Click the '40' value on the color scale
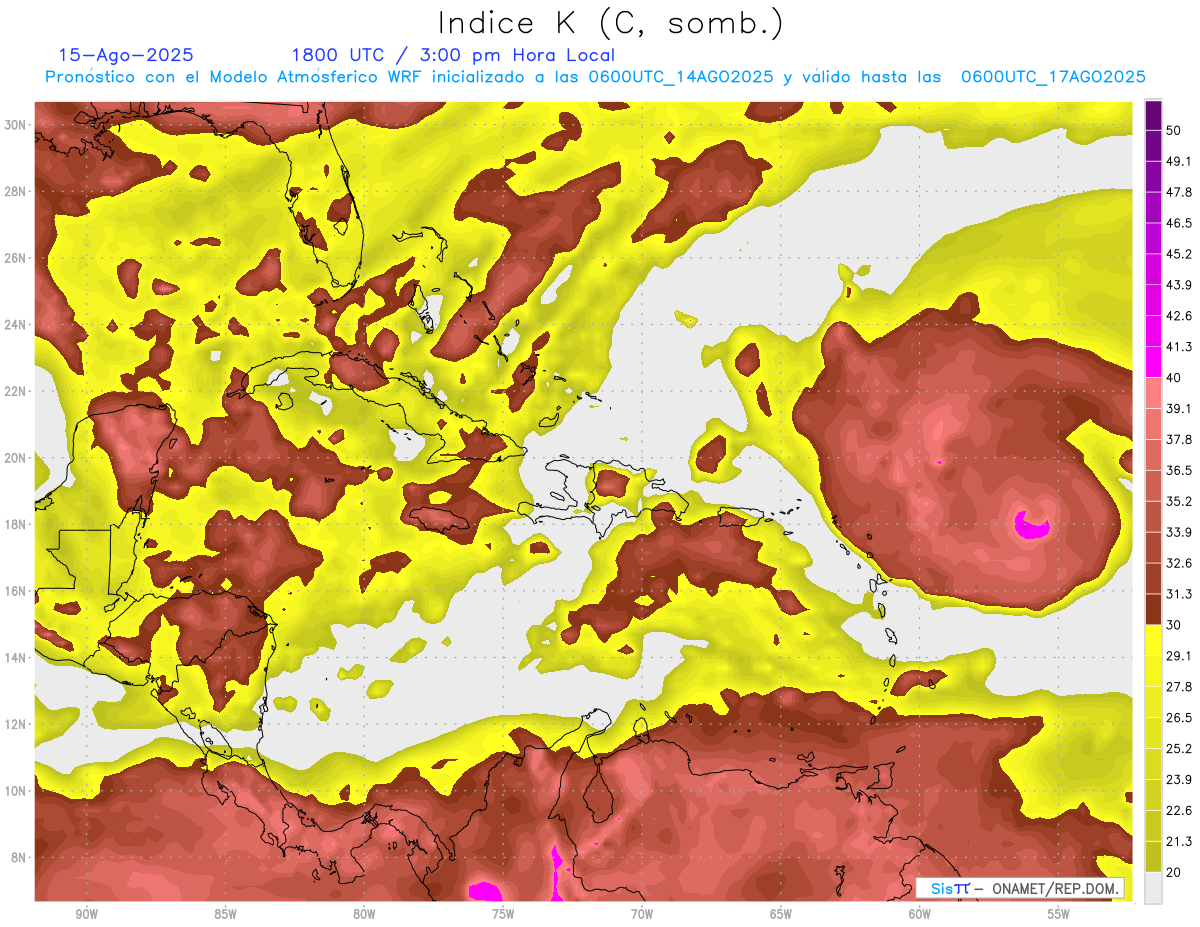1200x927 pixels. coord(1174,378)
